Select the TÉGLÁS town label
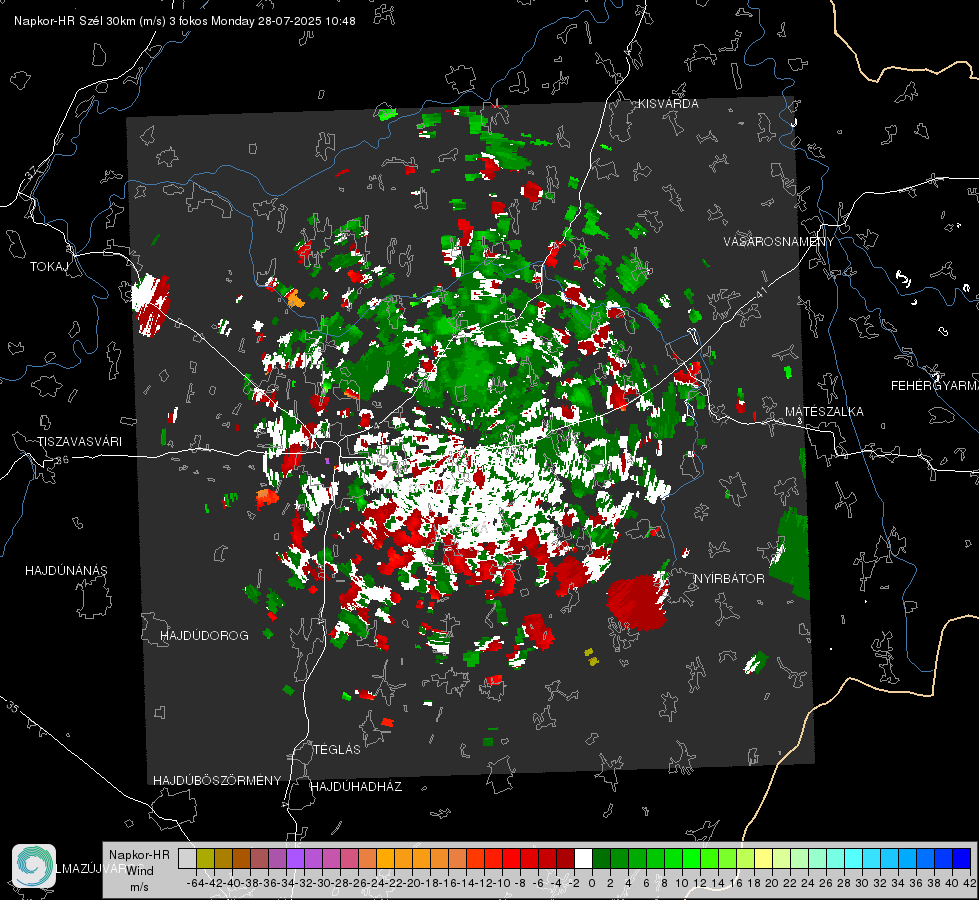The height and width of the screenshot is (900, 979). [337, 750]
